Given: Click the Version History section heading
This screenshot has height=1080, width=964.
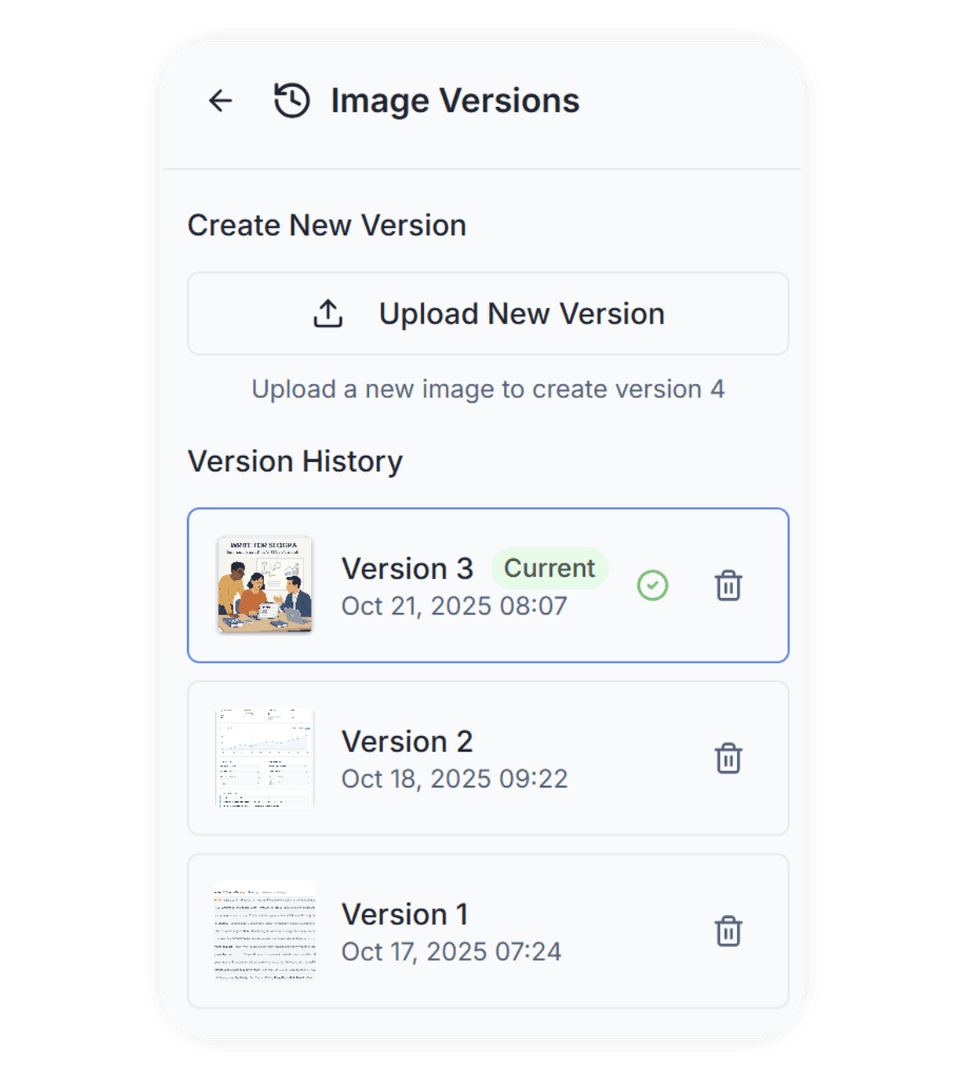Looking at the screenshot, I should click(295, 461).
